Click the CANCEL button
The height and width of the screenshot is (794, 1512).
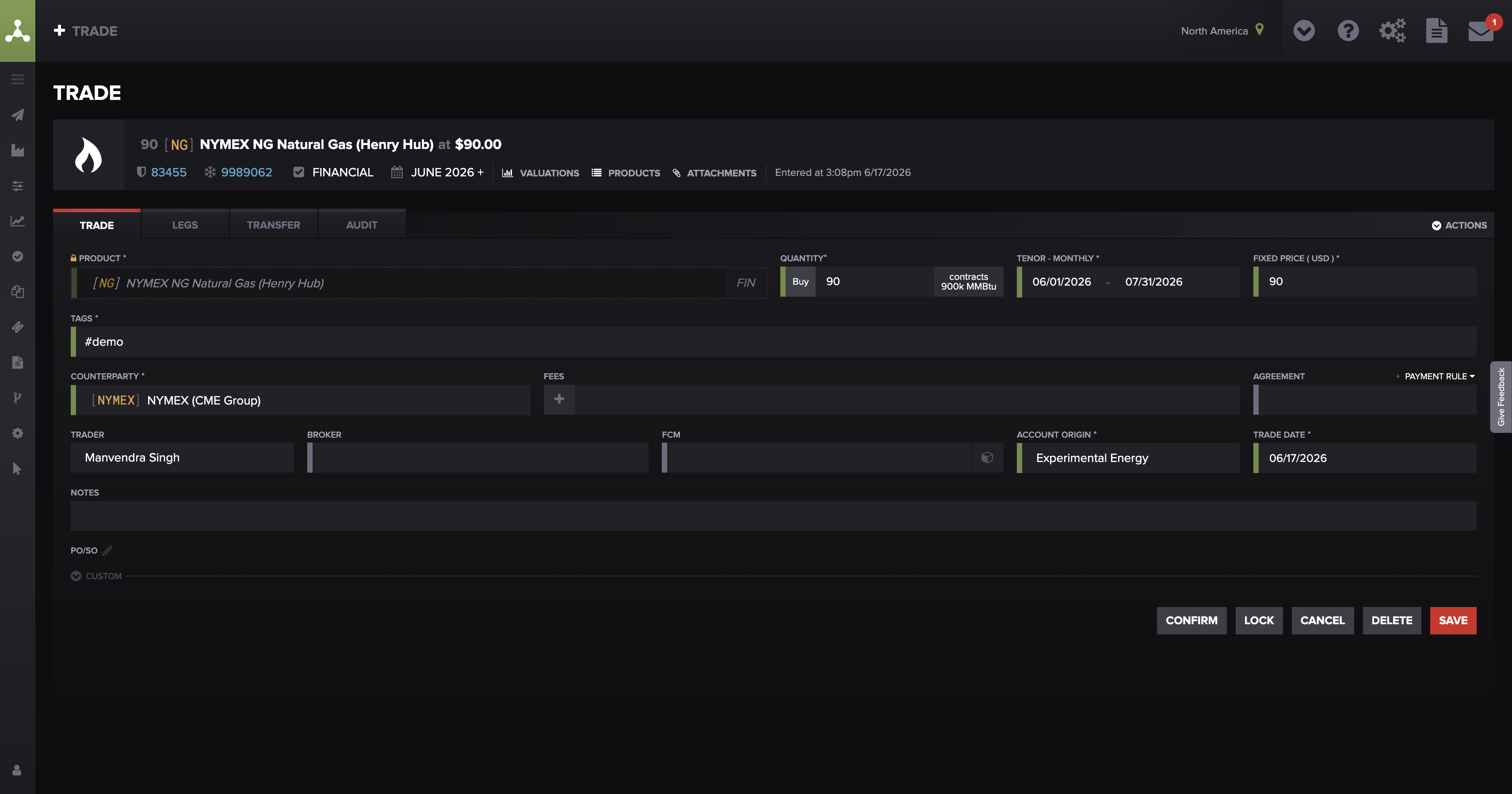pos(1322,620)
